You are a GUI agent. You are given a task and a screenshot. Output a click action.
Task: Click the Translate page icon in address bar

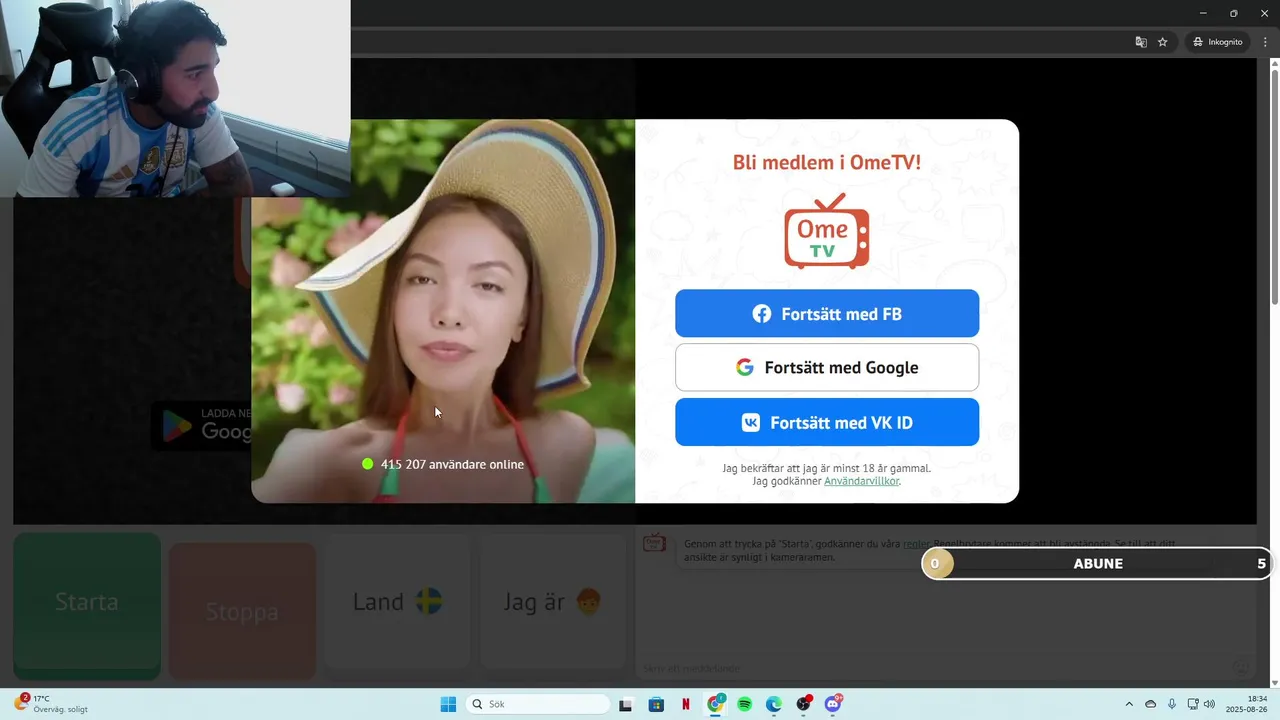point(1141,42)
